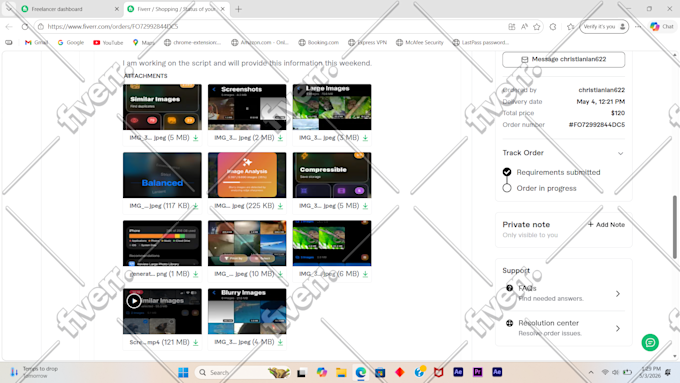Click the Requirements submitted checkmark

pos(507,172)
